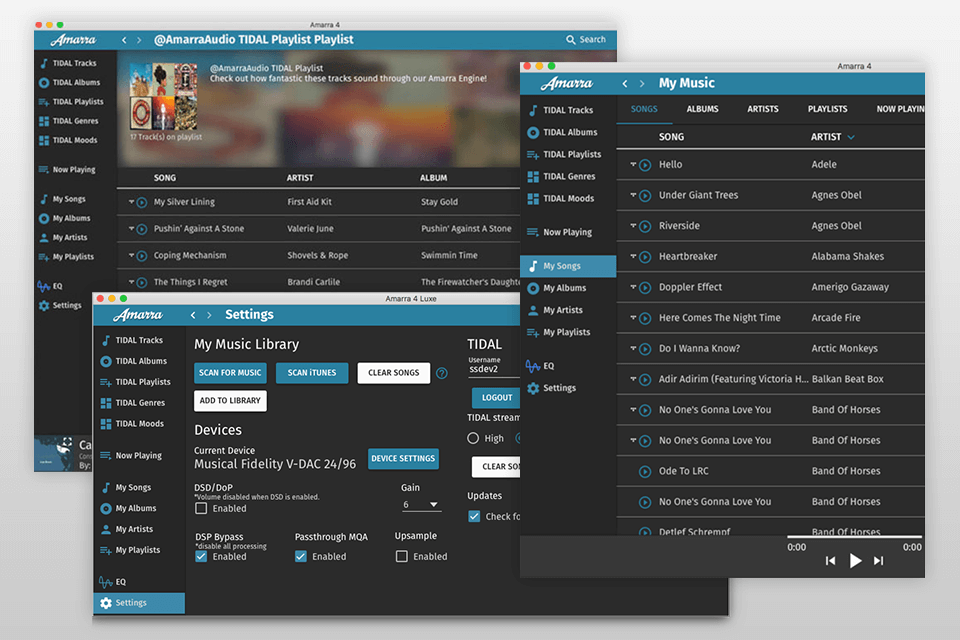Uncheck Passthrough MQA Enabled
The image size is (960, 640).
tap(301, 556)
